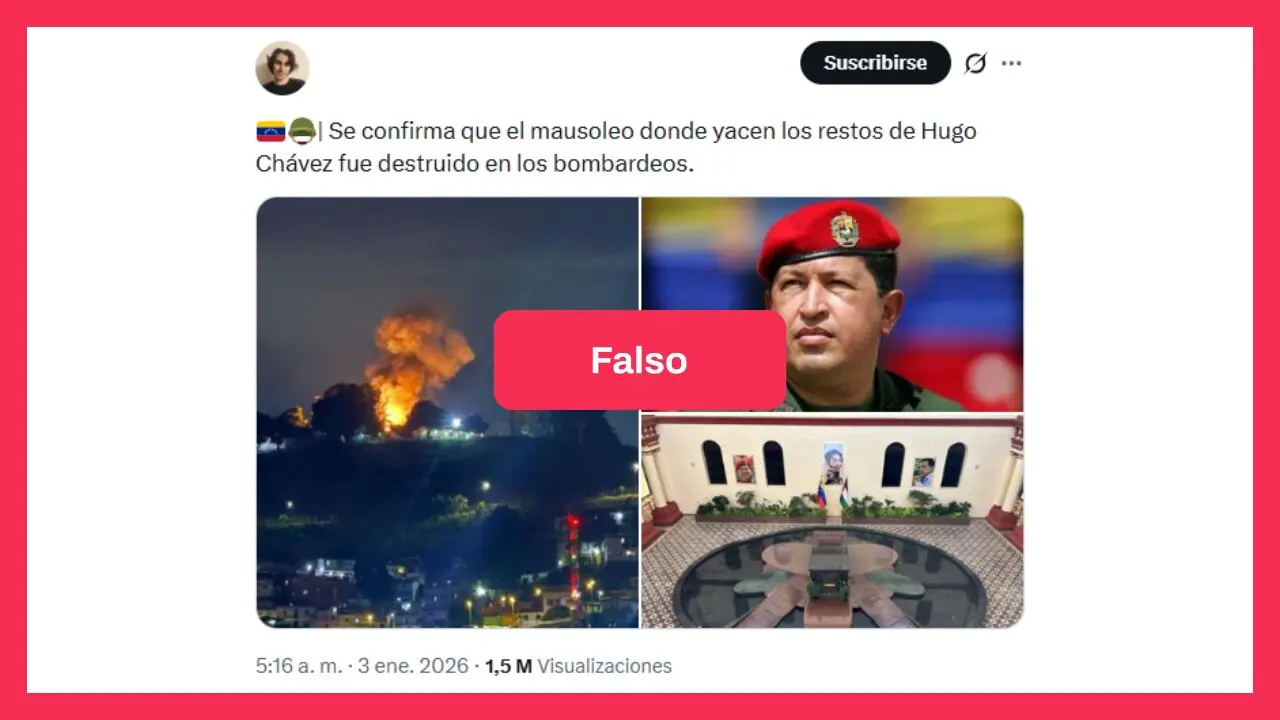Open the night explosion photo

click(x=447, y=412)
